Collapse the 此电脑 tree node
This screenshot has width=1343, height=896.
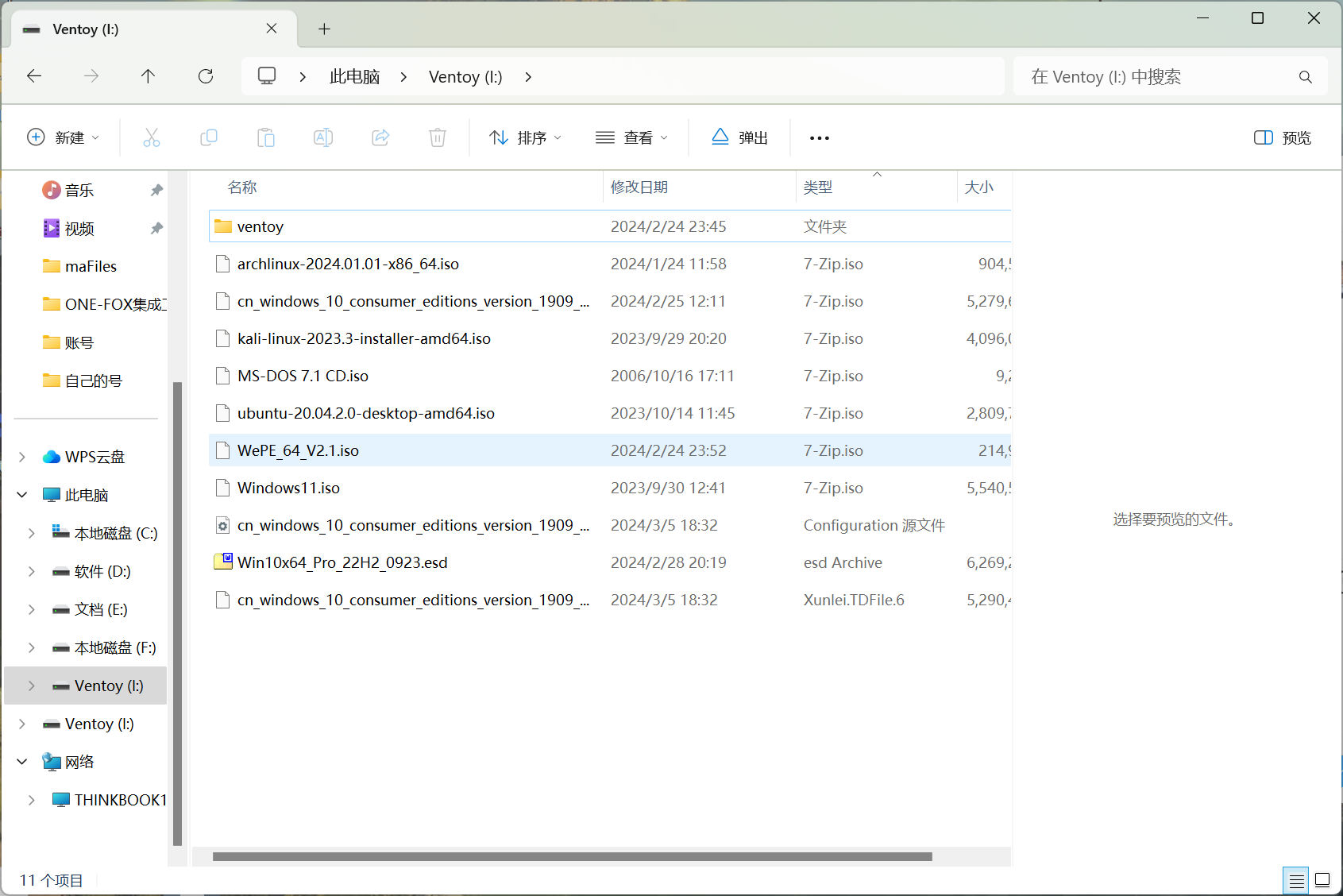coord(22,495)
